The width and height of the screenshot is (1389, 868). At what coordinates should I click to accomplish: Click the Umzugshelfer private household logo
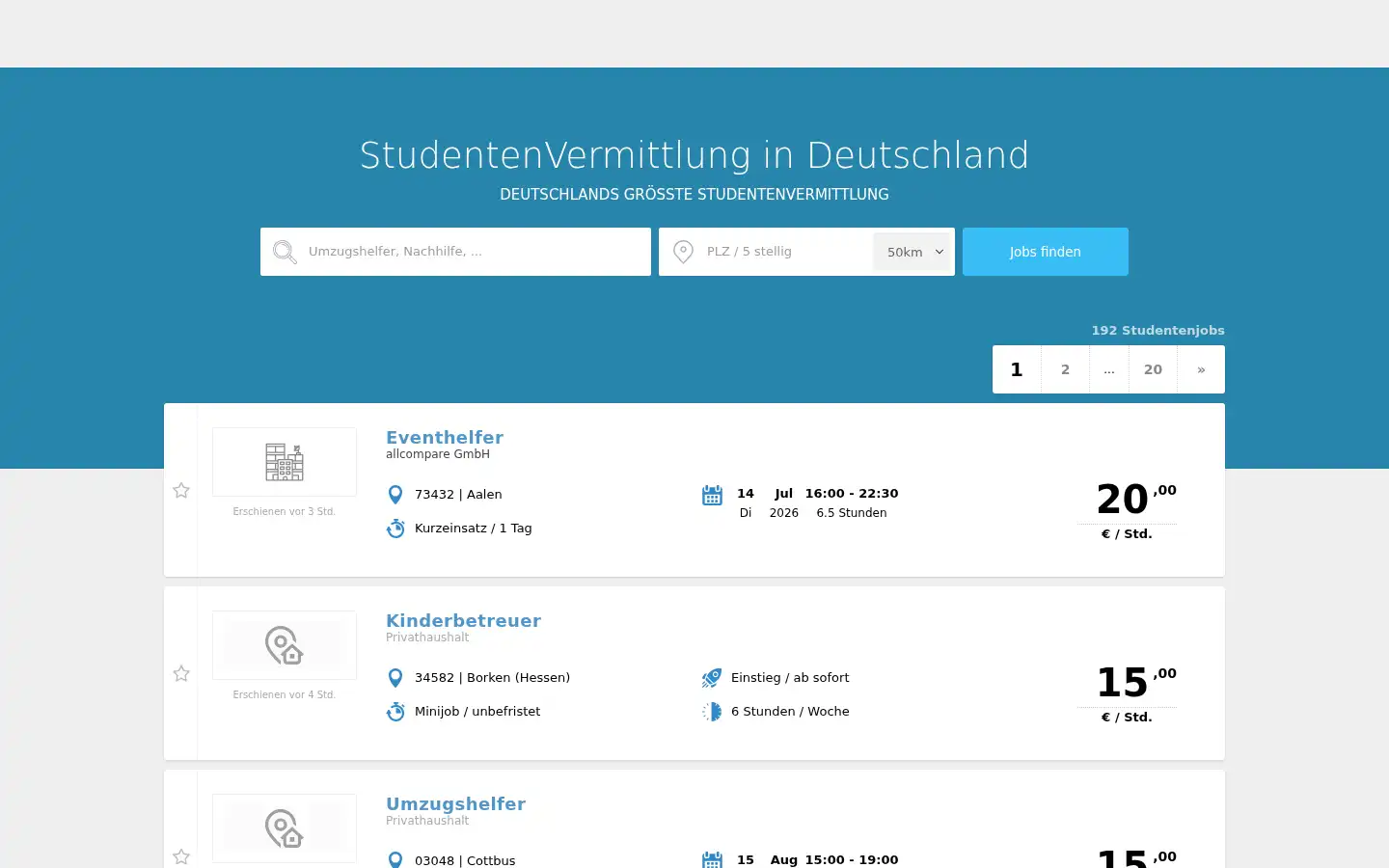click(x=285, y=828)
